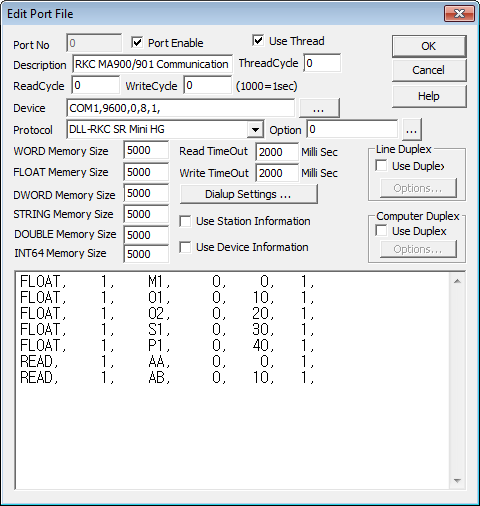Viewport: 480px width, 506px height.
Task: Select the FLOAT P1 line
Action: tap(167, 345)
